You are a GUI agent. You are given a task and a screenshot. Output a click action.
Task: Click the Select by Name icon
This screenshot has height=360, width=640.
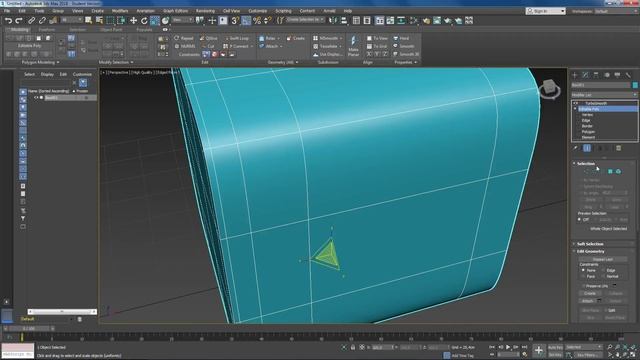tap(99, 20)
